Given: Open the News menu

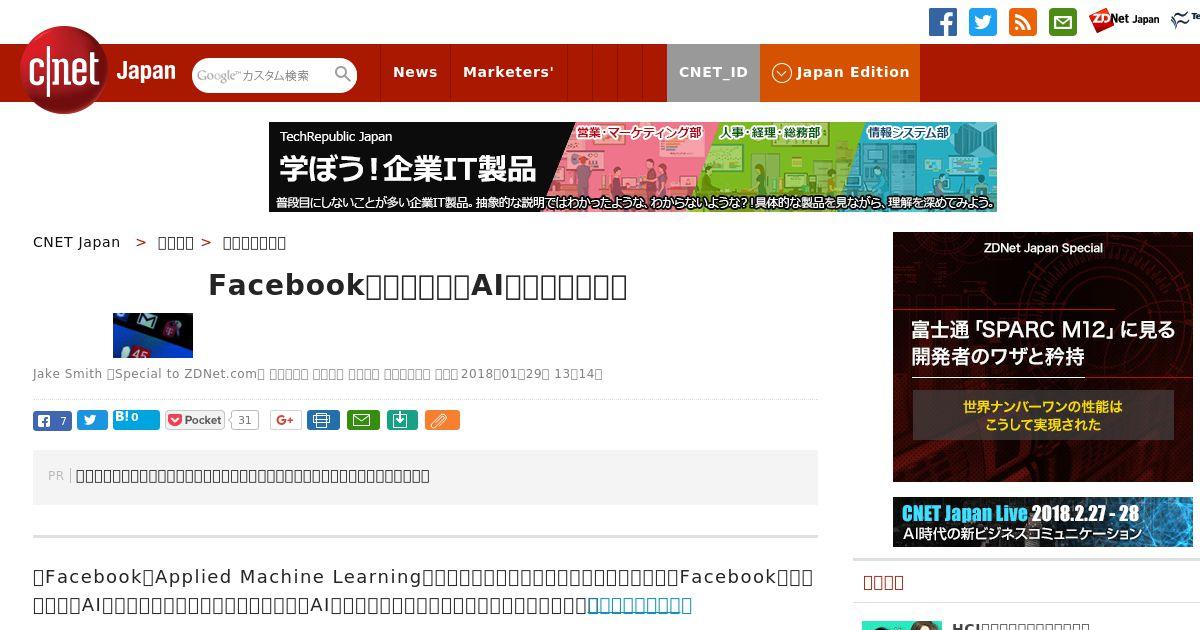Looking at the screenshot, I should [x=415, y=73].
